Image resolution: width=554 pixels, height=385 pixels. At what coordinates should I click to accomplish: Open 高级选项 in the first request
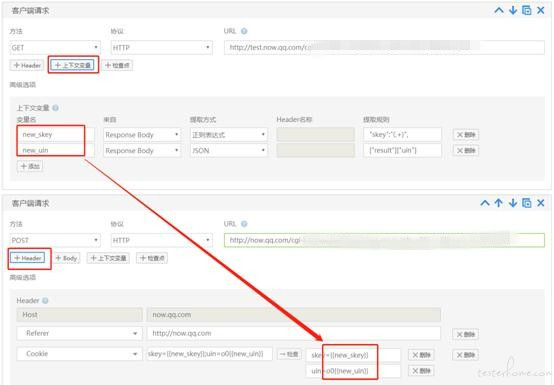tap(23, 84)
